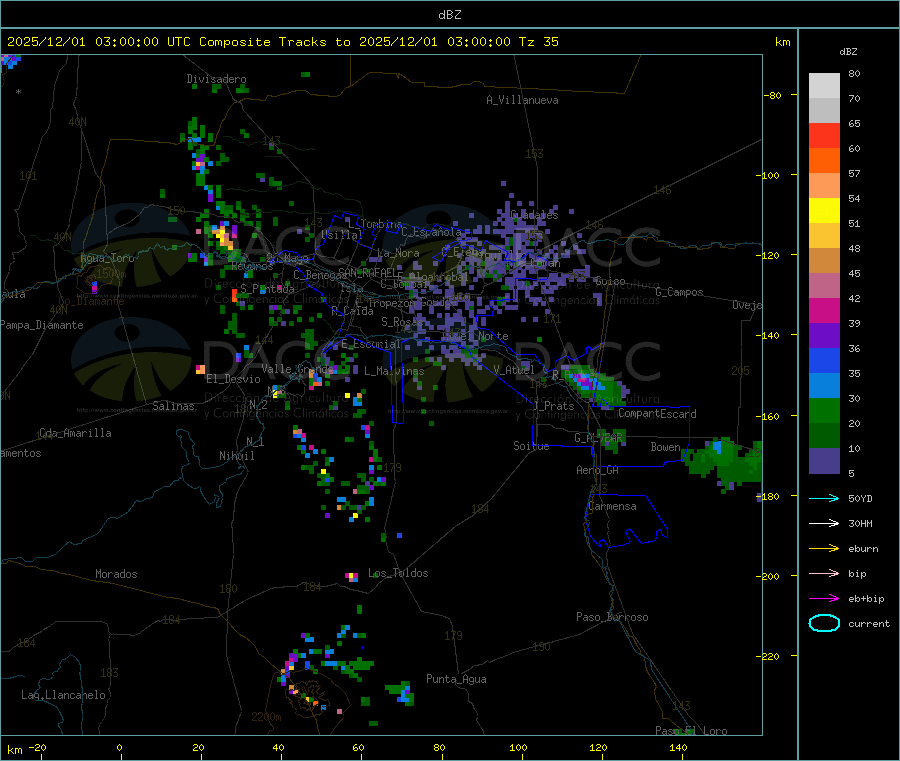The width and height of the screenshot is (900, 761).
Task: Click the Lag.Llancanelo map label
Action: 63,695
